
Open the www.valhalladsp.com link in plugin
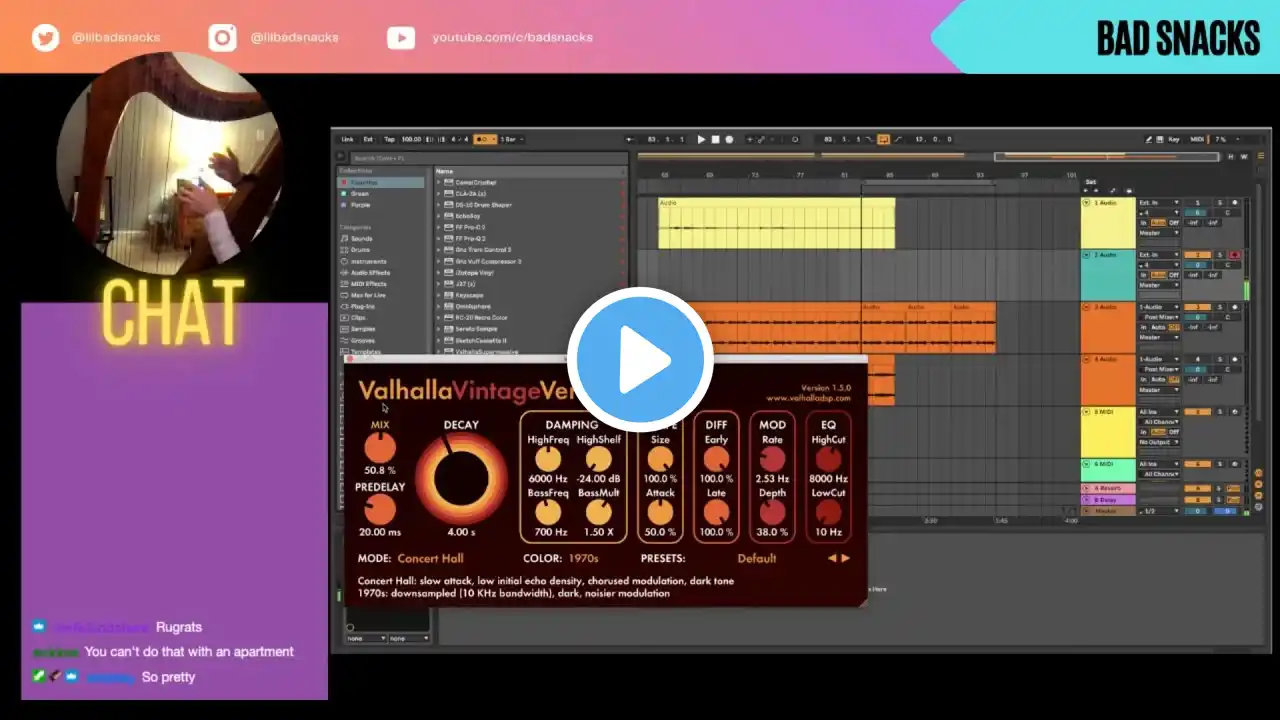tap(808, 398)
